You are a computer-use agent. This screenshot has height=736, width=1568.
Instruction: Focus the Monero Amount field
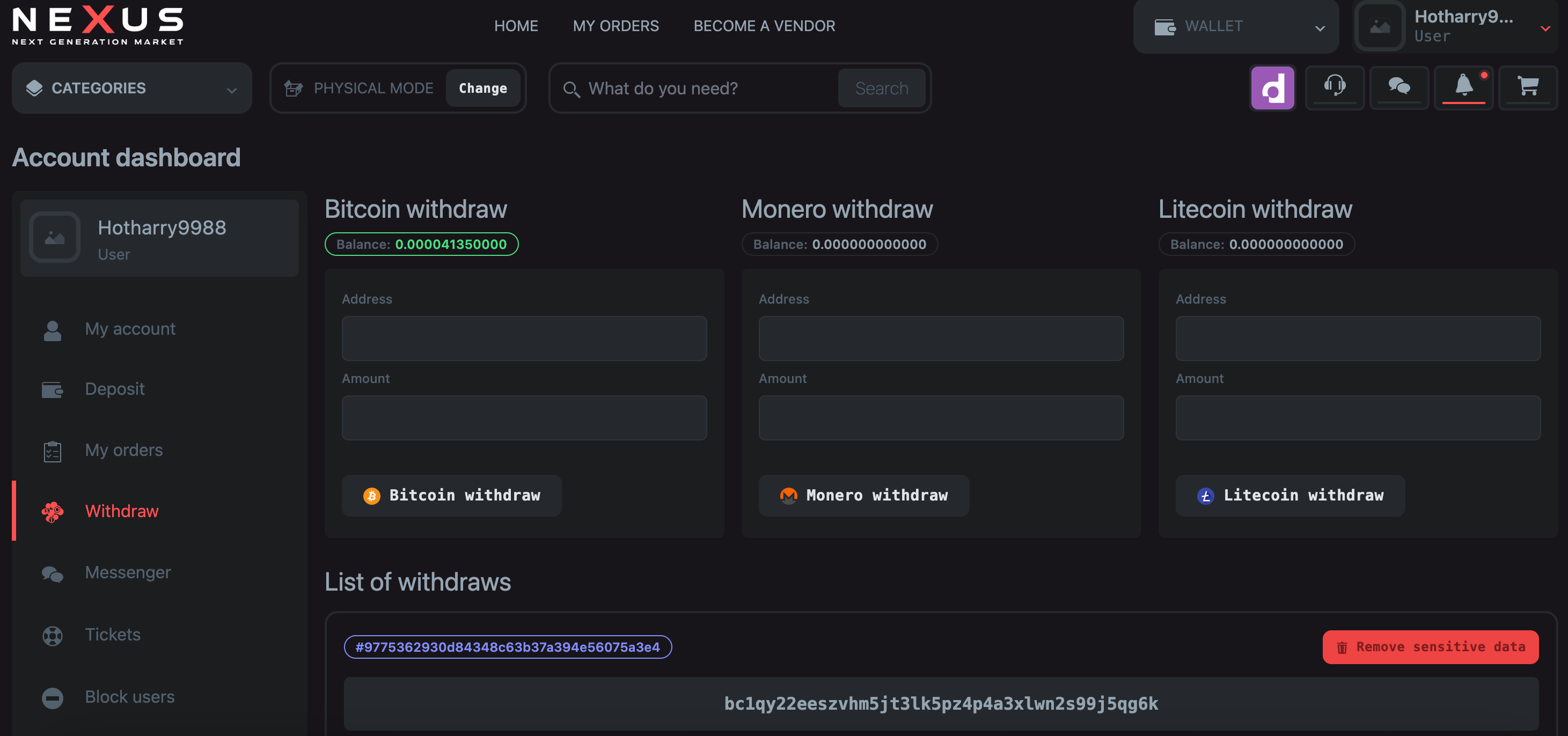click(941, 418)
